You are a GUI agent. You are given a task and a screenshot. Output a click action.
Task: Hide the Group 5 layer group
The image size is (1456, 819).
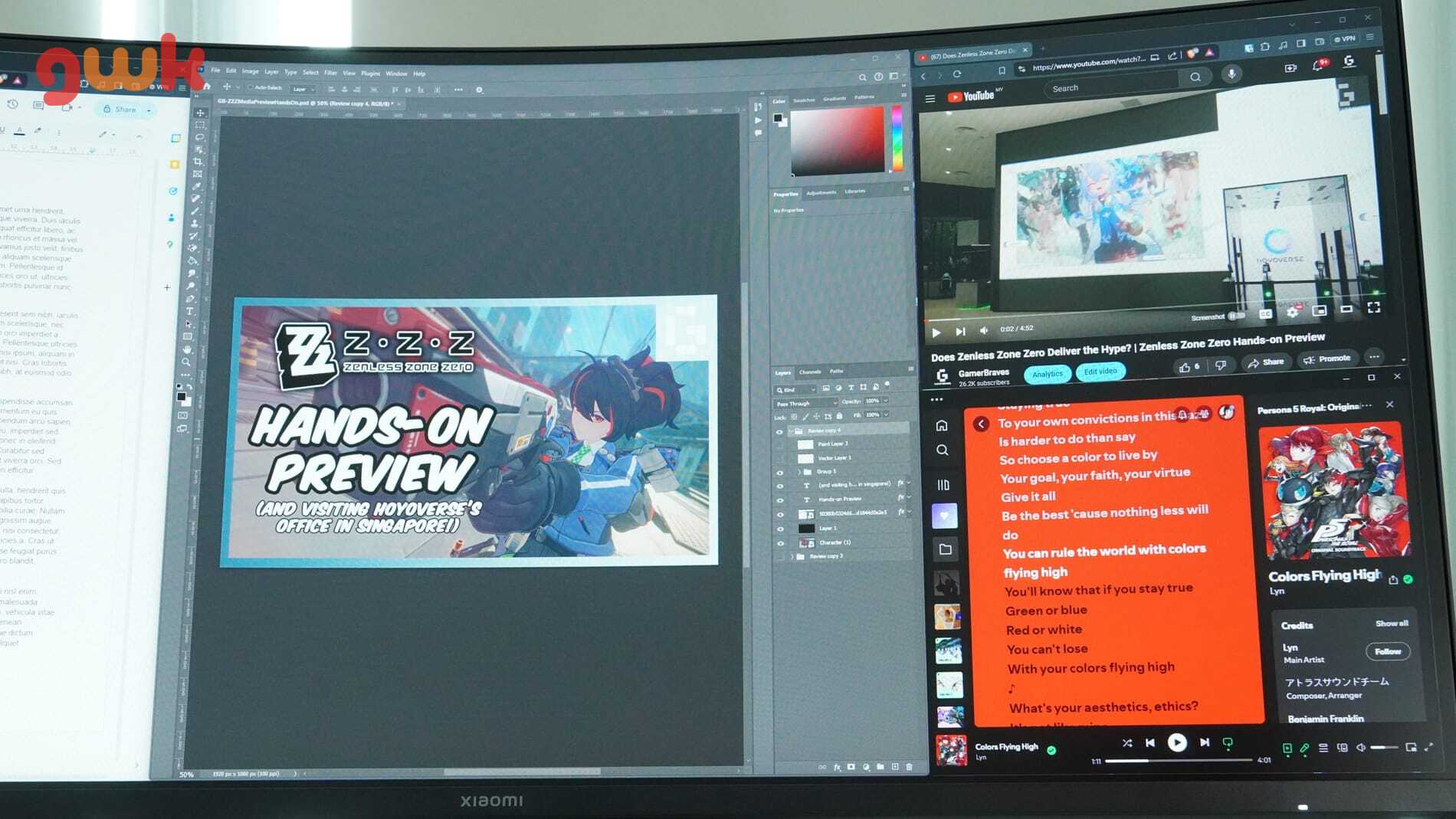(780, 472)
